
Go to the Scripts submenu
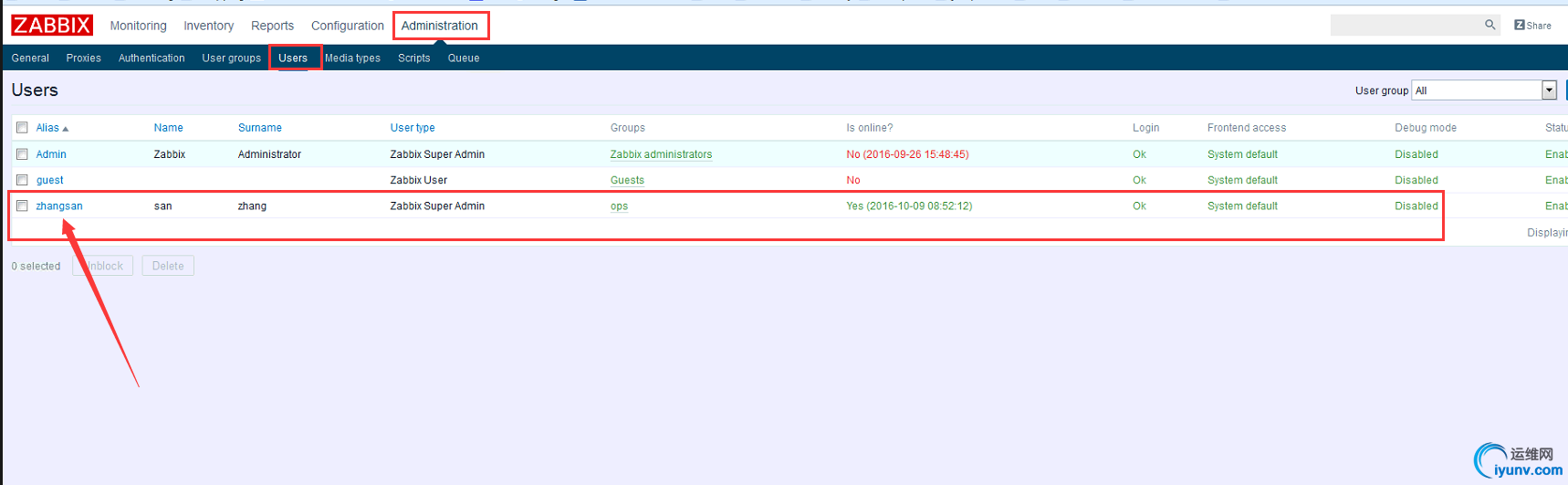click(413, 58)
